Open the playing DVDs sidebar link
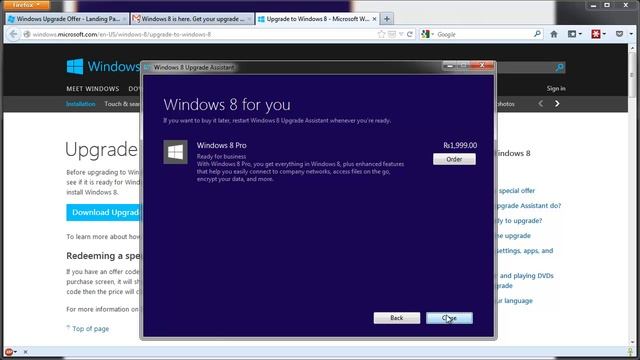The height and width of the screenshot is (360, 640). [526, 276]
